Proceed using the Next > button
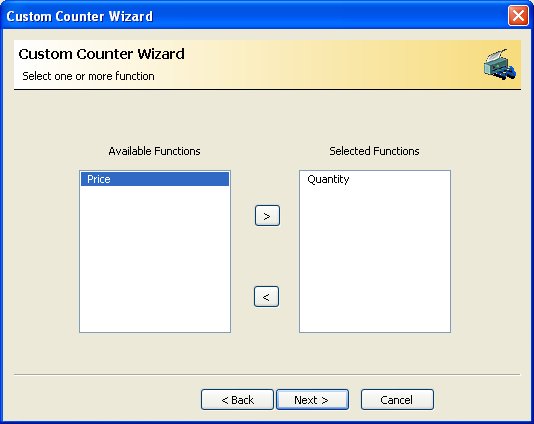The height and width of the screenshot is (424, 534). (x=312, y=399)
